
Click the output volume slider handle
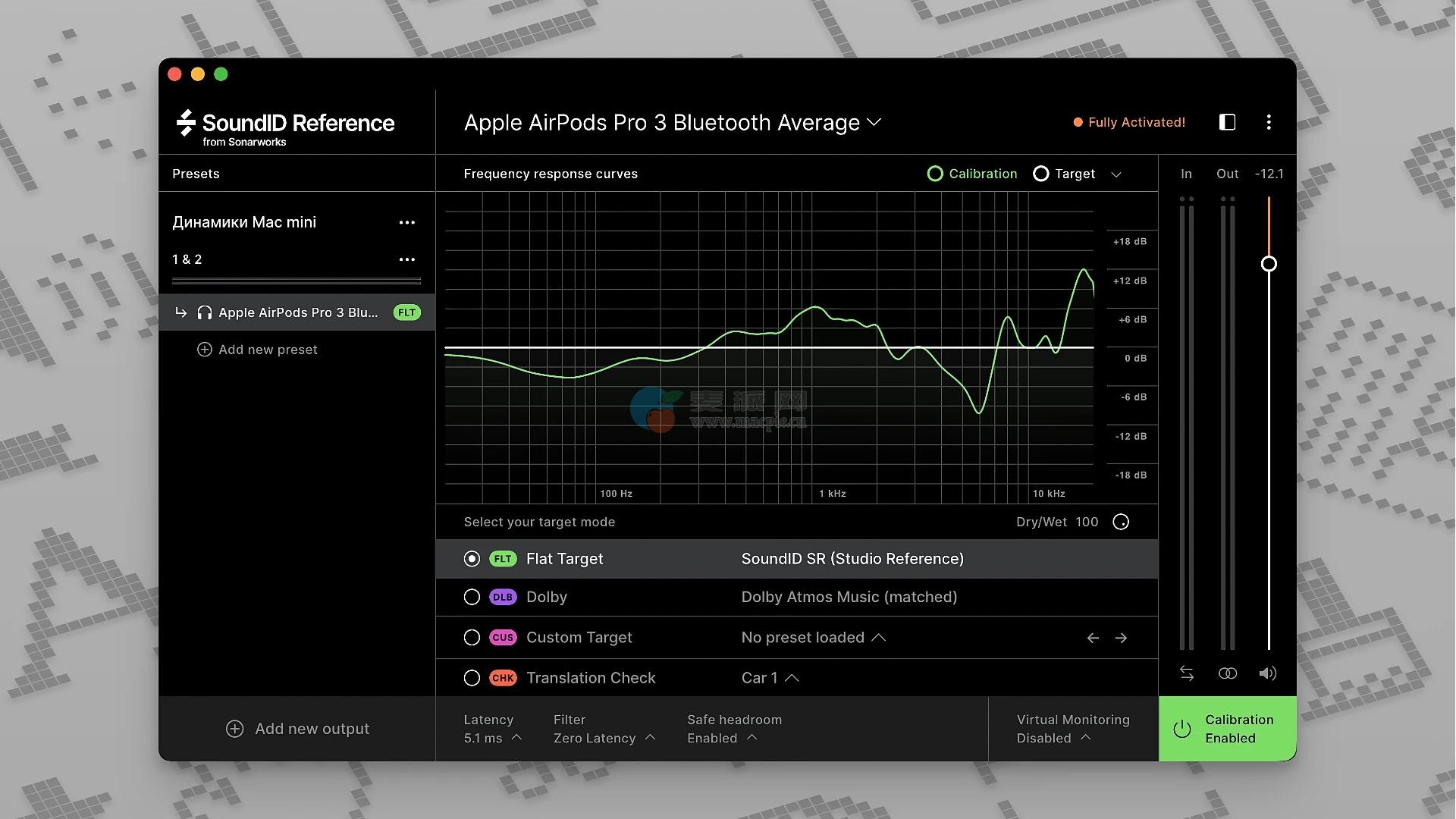coord(1269,264)
